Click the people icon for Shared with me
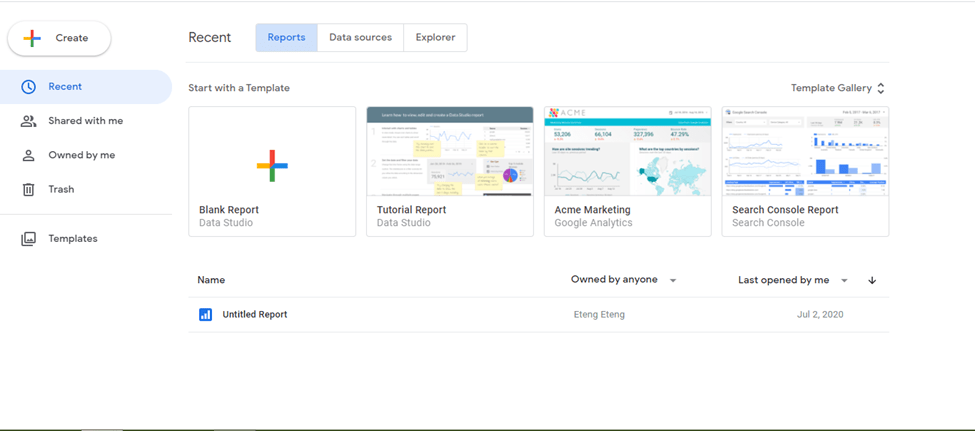975x431 pixels. pyautogui.click(x=29, y=121)
